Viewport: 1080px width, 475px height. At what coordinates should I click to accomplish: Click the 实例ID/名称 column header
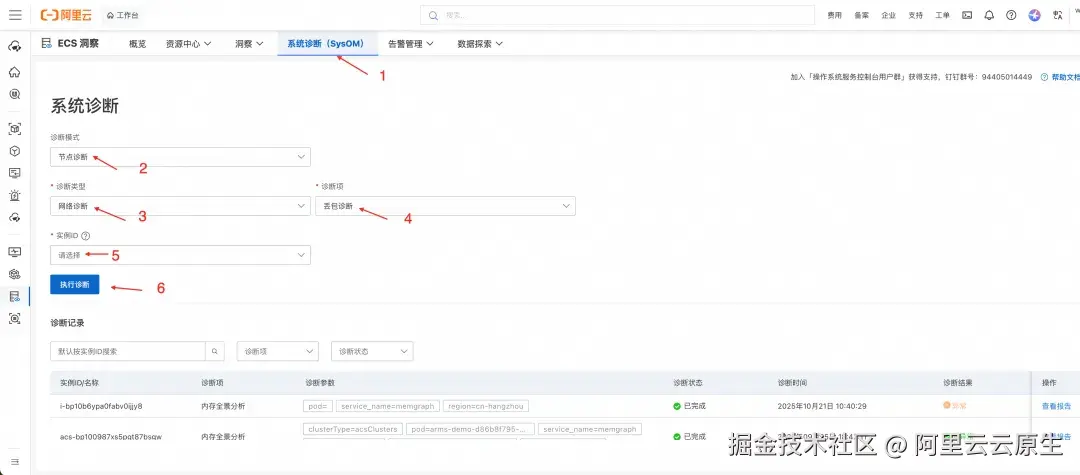(80, 382)
